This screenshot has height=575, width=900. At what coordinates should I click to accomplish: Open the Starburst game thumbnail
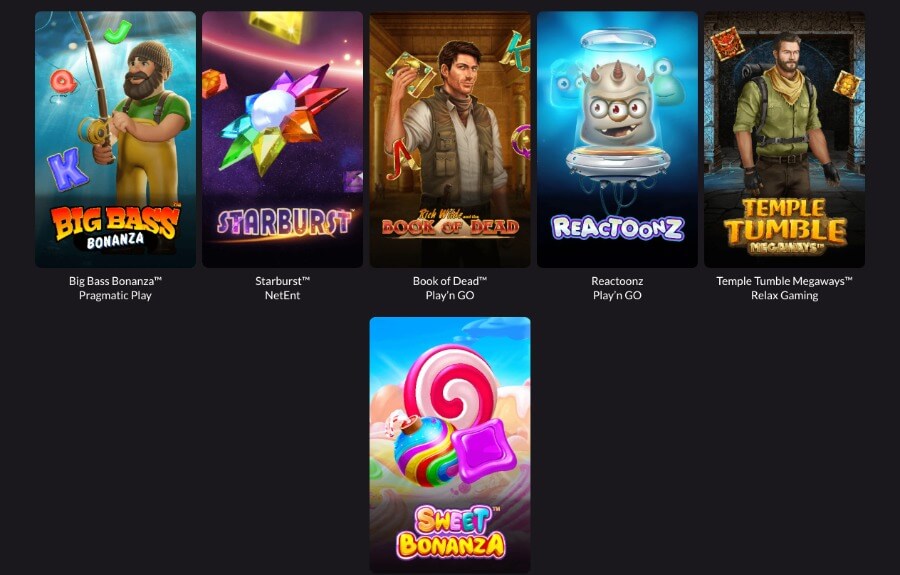pyautogui.click(x=282, y=139)
